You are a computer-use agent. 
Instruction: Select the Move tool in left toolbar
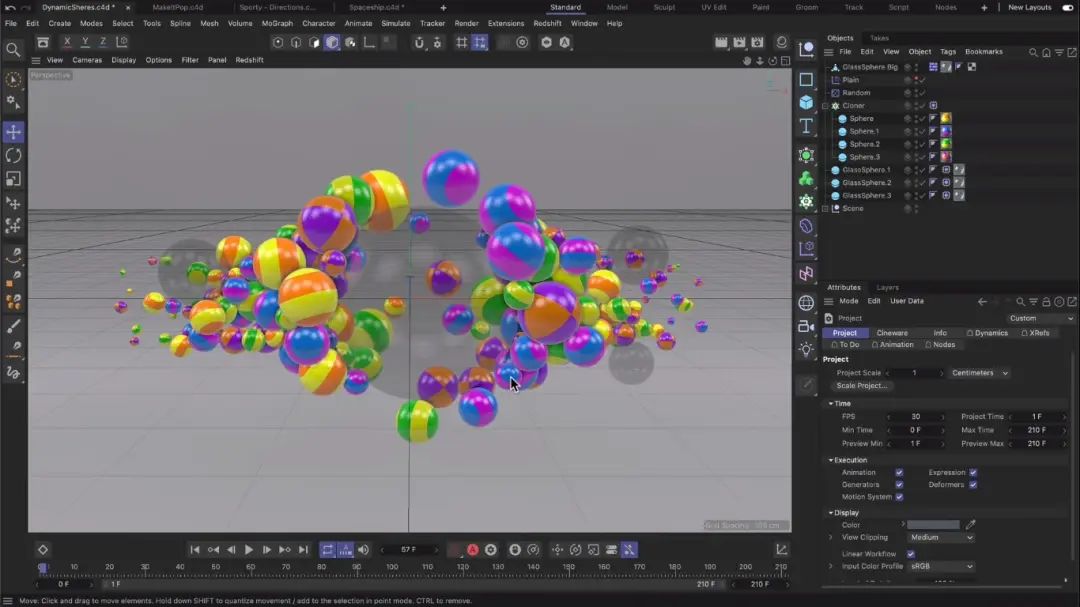[13, 132]
